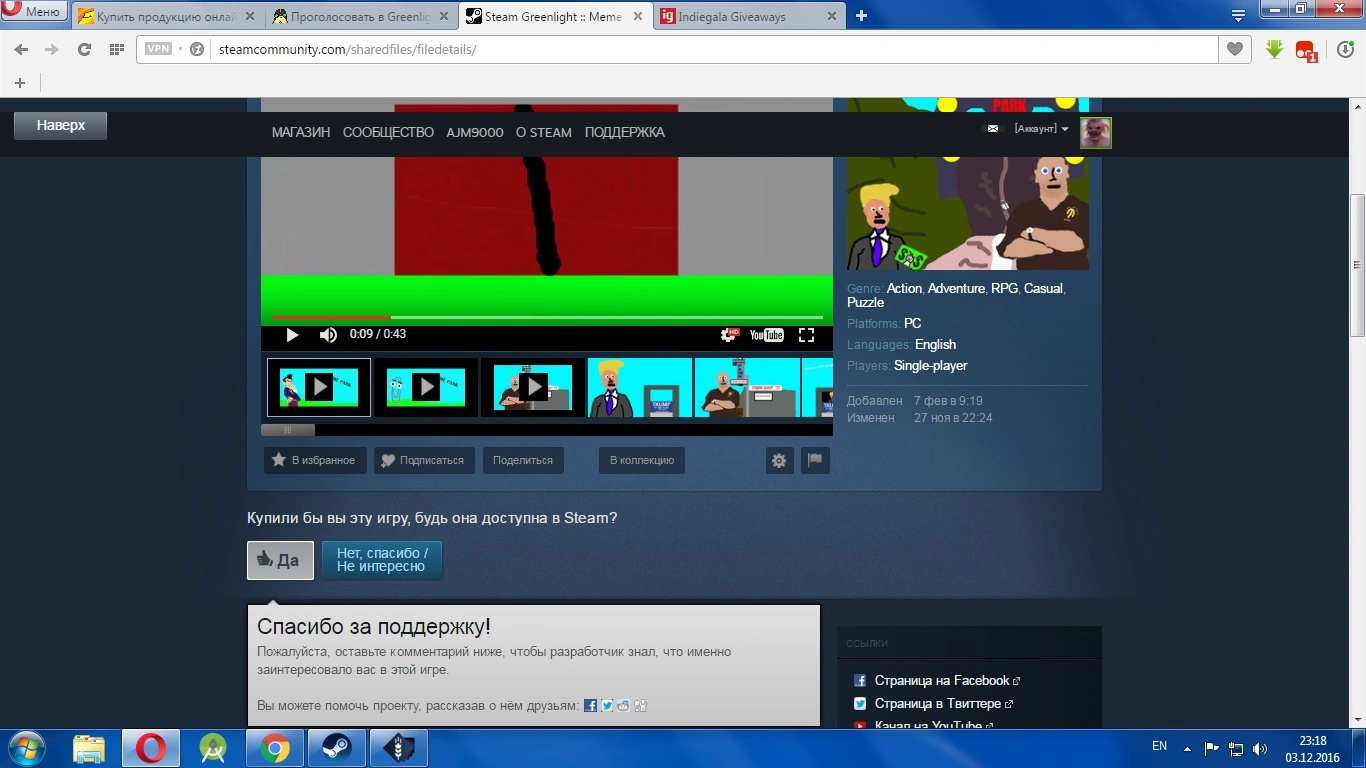Open Google Chrome from the taskbar

coord(275,748)
